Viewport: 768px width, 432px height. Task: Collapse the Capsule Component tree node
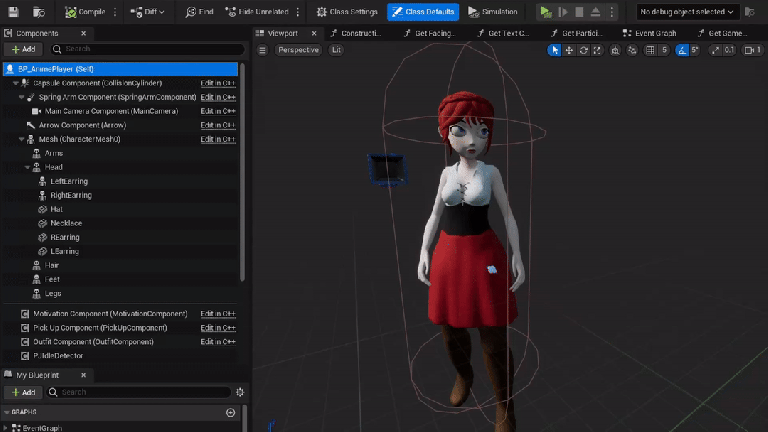(15, 83)
